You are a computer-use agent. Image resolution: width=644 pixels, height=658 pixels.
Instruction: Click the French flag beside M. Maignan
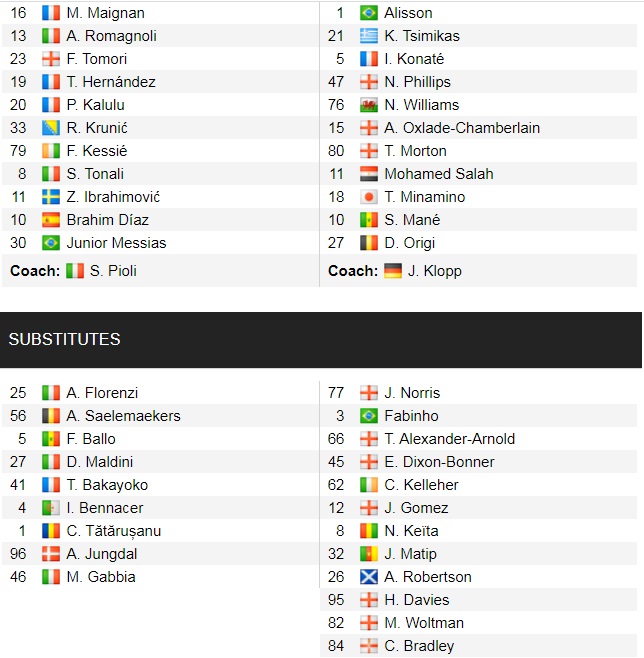pyautogui.click(x=51, y=13)
